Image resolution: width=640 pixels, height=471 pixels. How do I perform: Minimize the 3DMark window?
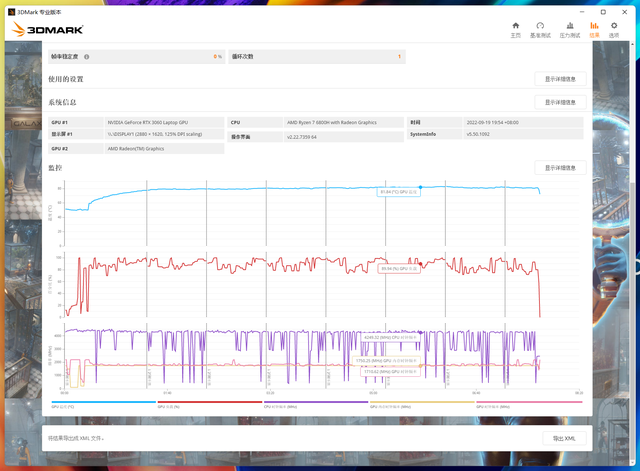pyautogui.click(x=582, y=12)
